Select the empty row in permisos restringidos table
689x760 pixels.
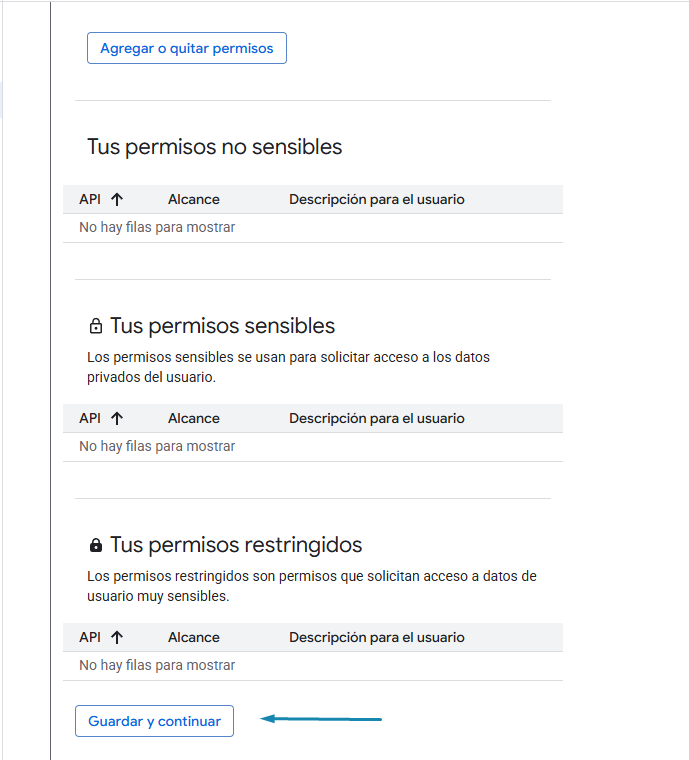[157, 665]
